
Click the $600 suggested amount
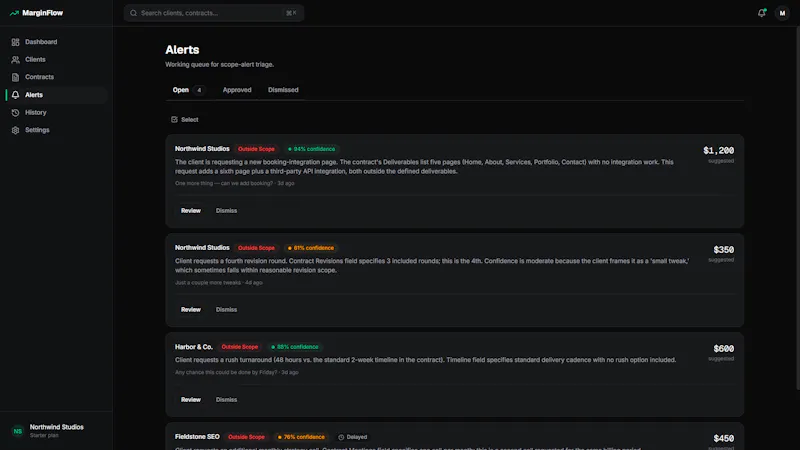click(723, 349)
